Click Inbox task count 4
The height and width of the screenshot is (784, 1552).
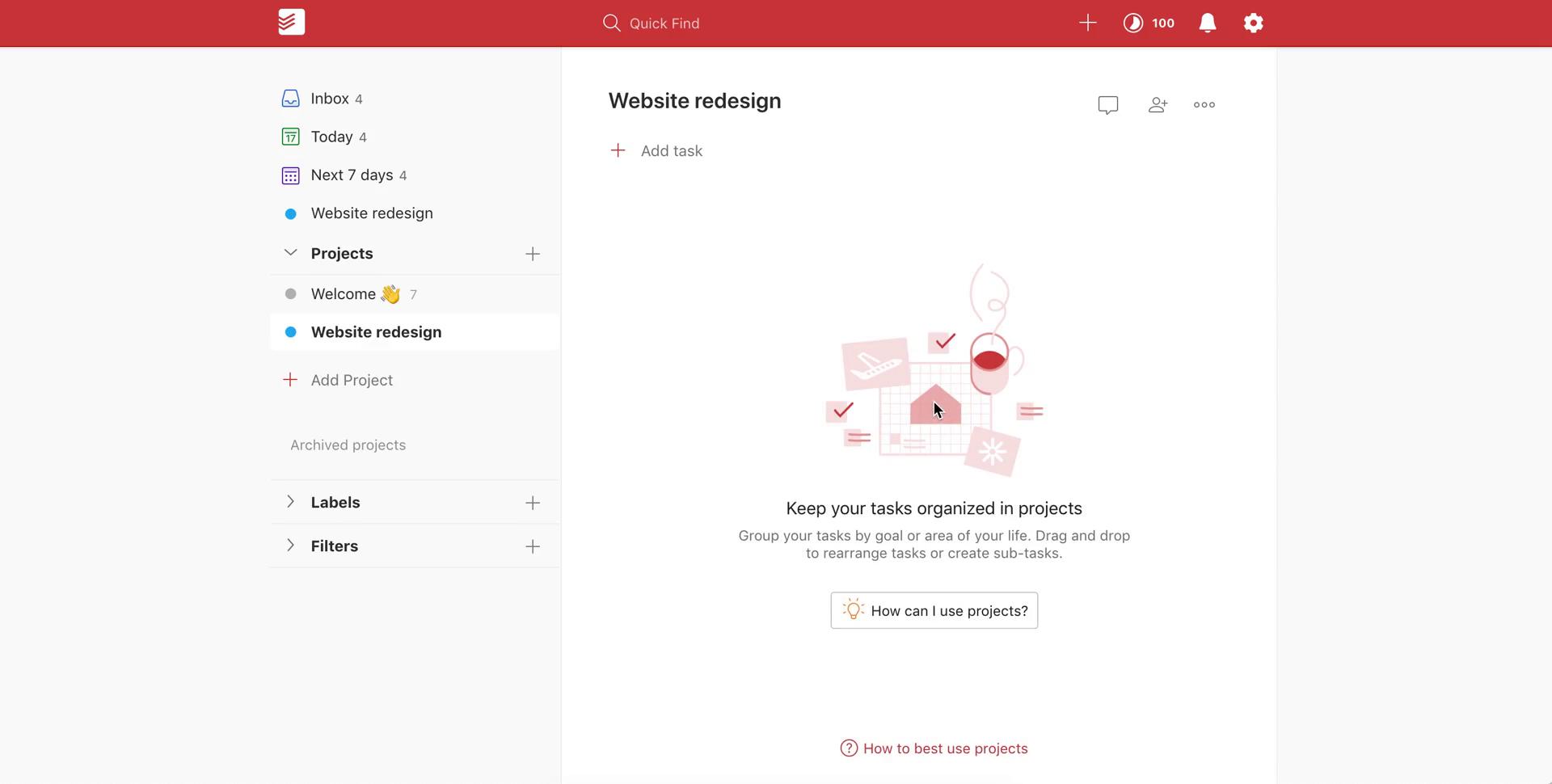pyautogui.click(x=359, y=99)
